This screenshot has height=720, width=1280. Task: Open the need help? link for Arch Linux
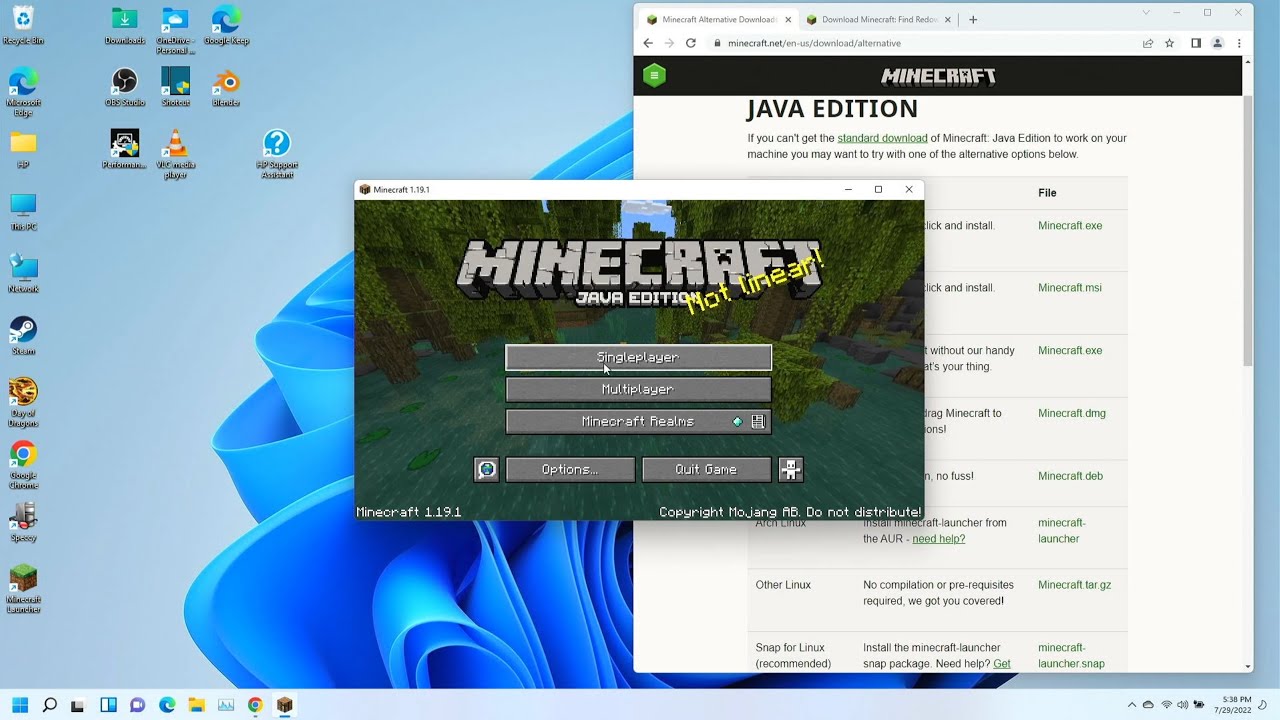(x=938, y=539)
